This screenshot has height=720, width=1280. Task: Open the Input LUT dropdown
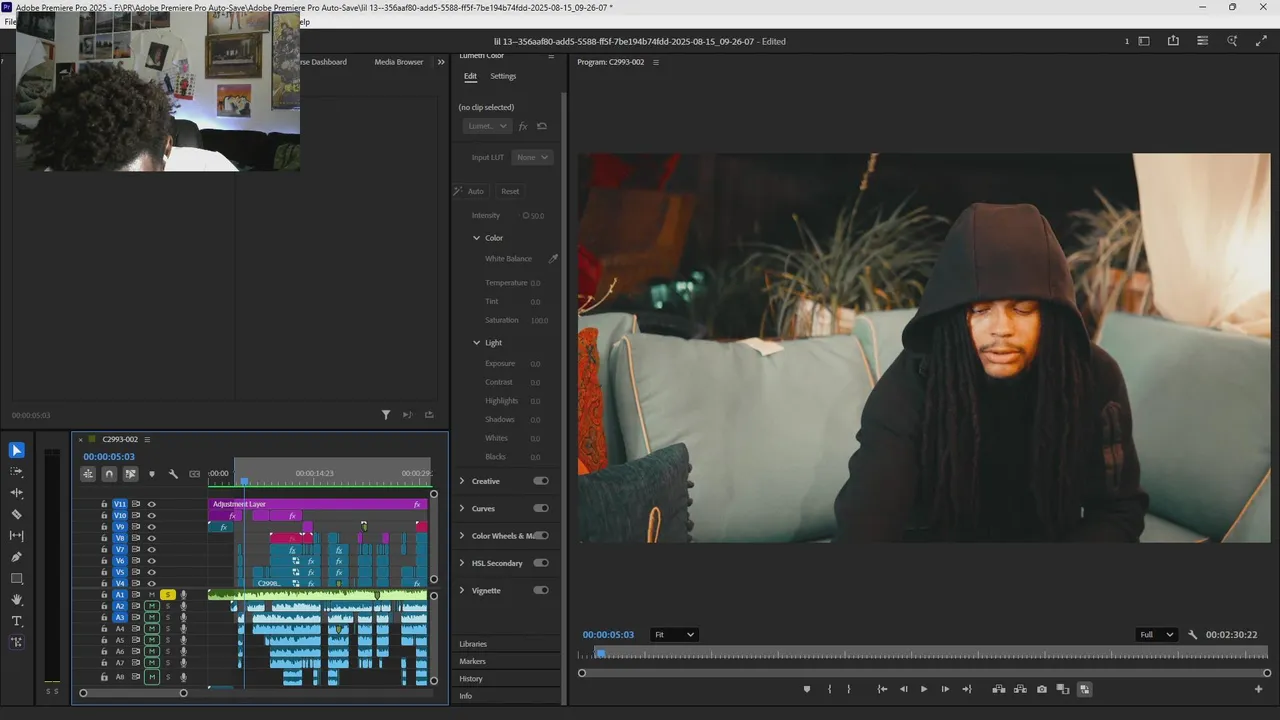[x=532, y=157]
